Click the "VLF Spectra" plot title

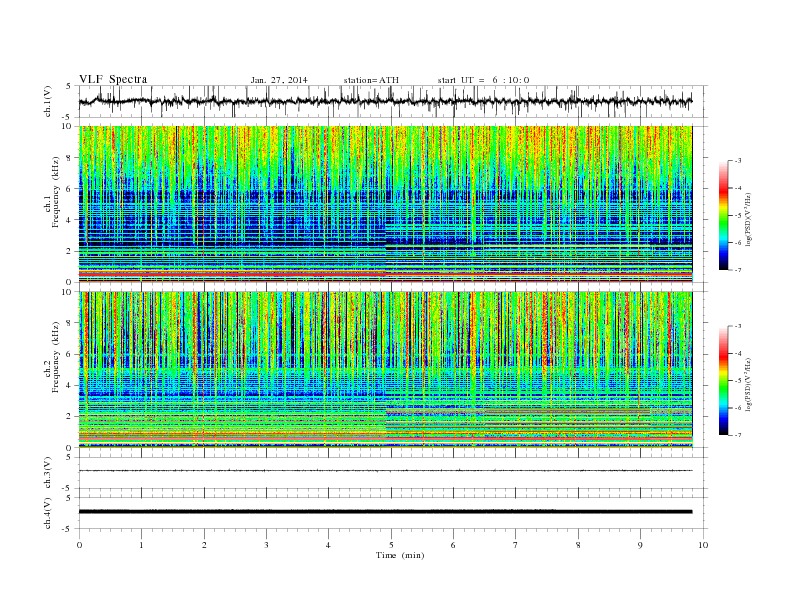(113, 79)
